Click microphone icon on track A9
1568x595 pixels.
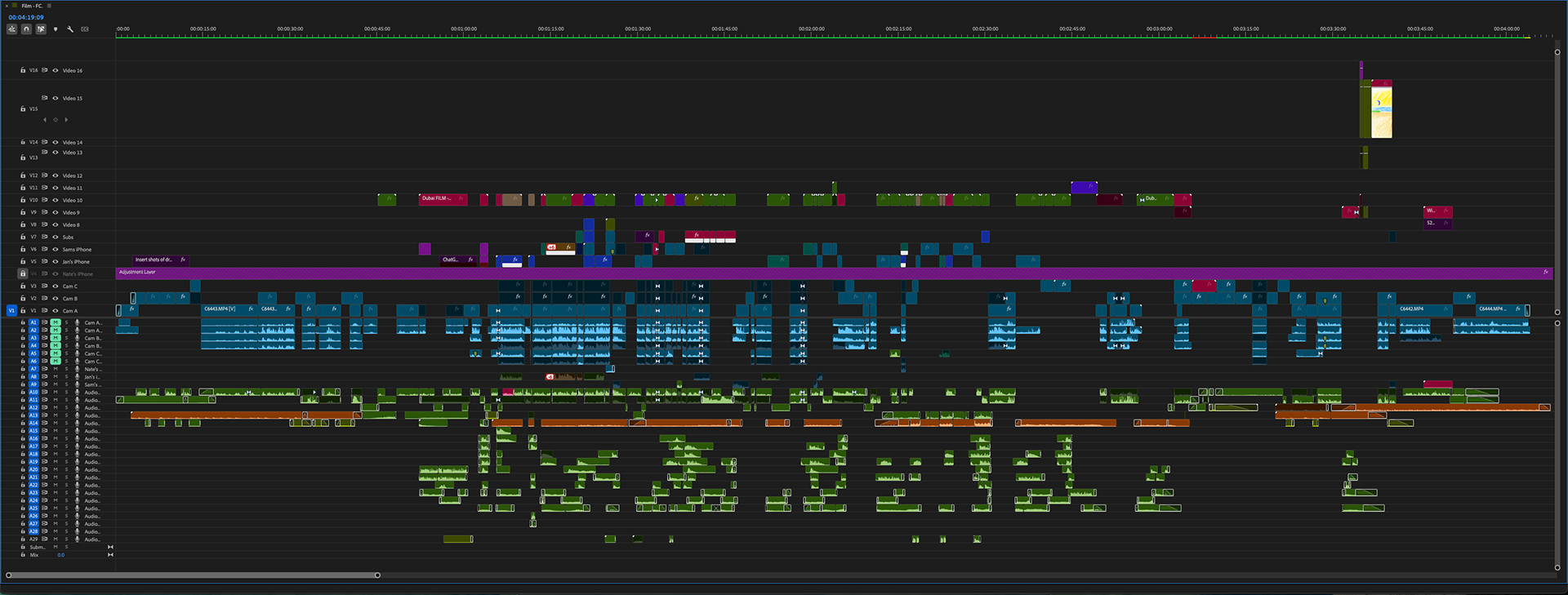tap(77, 384)
